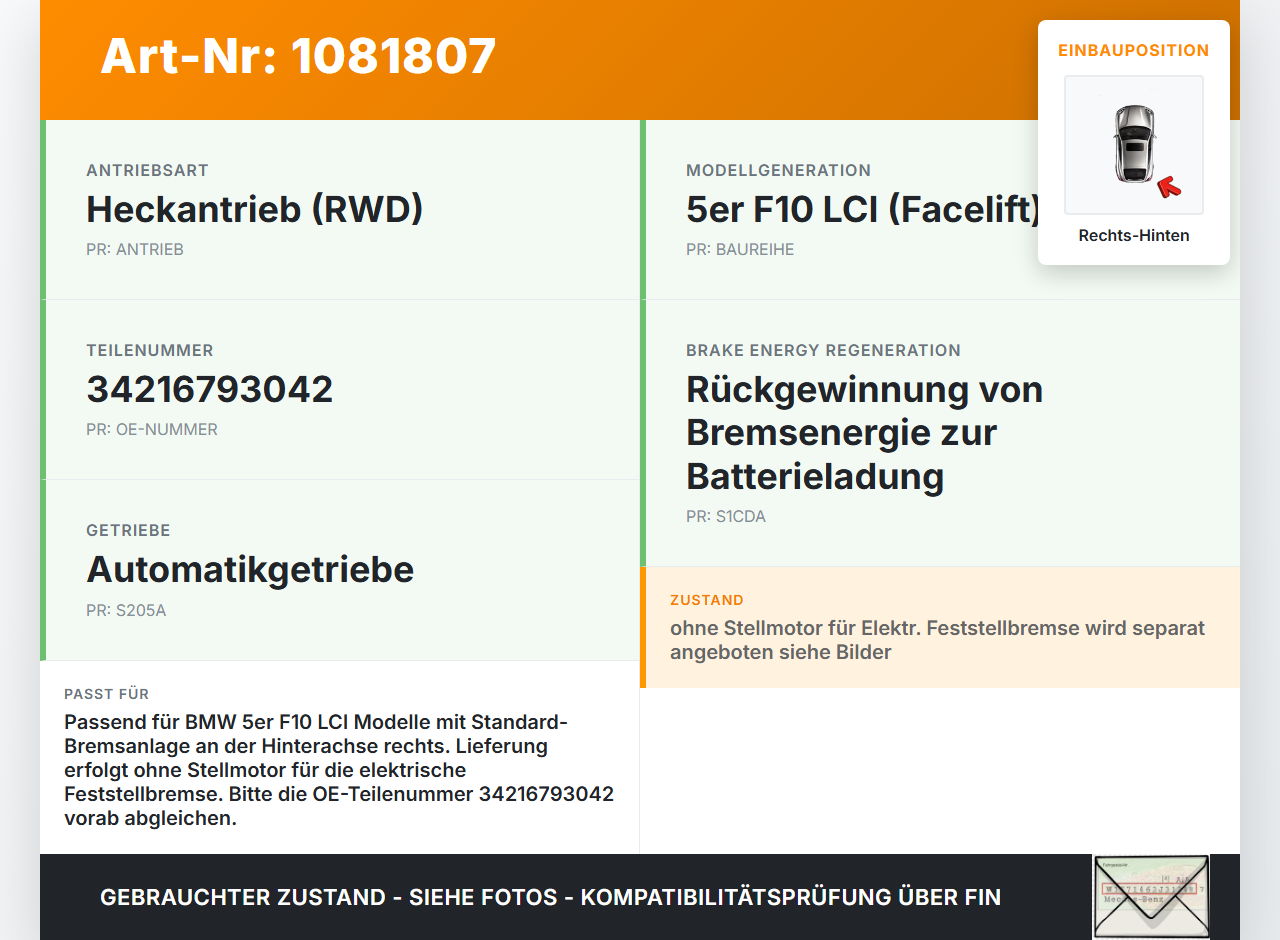The width and height of the screenshot is (1280, 940).
Task: Click the BRAKE ENERGY REGENERATION label
Action: coord(823,351)
